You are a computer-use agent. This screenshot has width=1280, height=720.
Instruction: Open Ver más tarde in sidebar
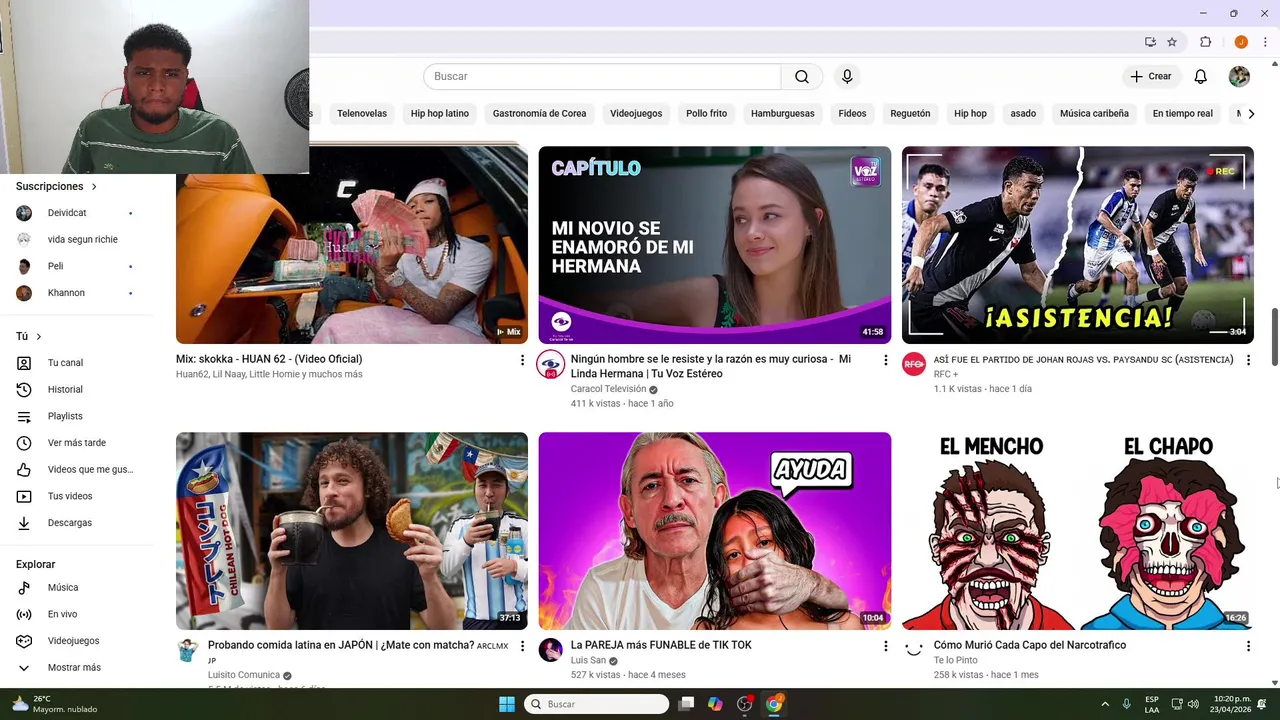click(x=75, y=443)
